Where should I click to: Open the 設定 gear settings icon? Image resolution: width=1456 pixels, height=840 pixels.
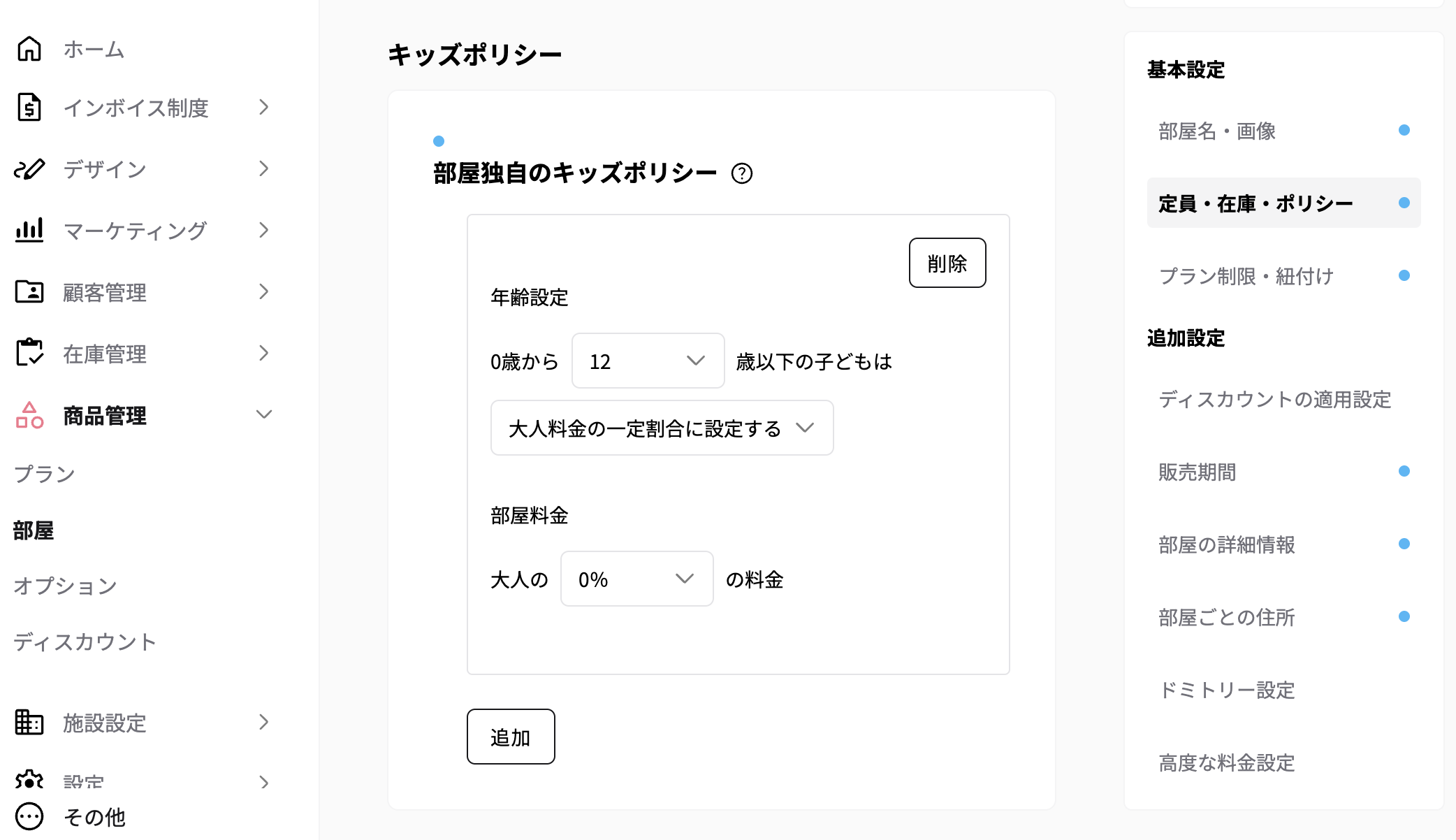pyautogui.click(x=29, y=779)
